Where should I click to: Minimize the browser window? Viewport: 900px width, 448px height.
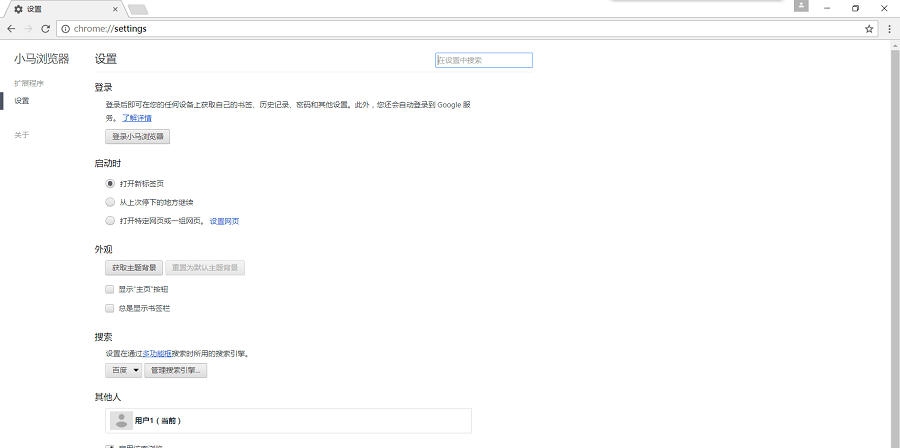827,9
